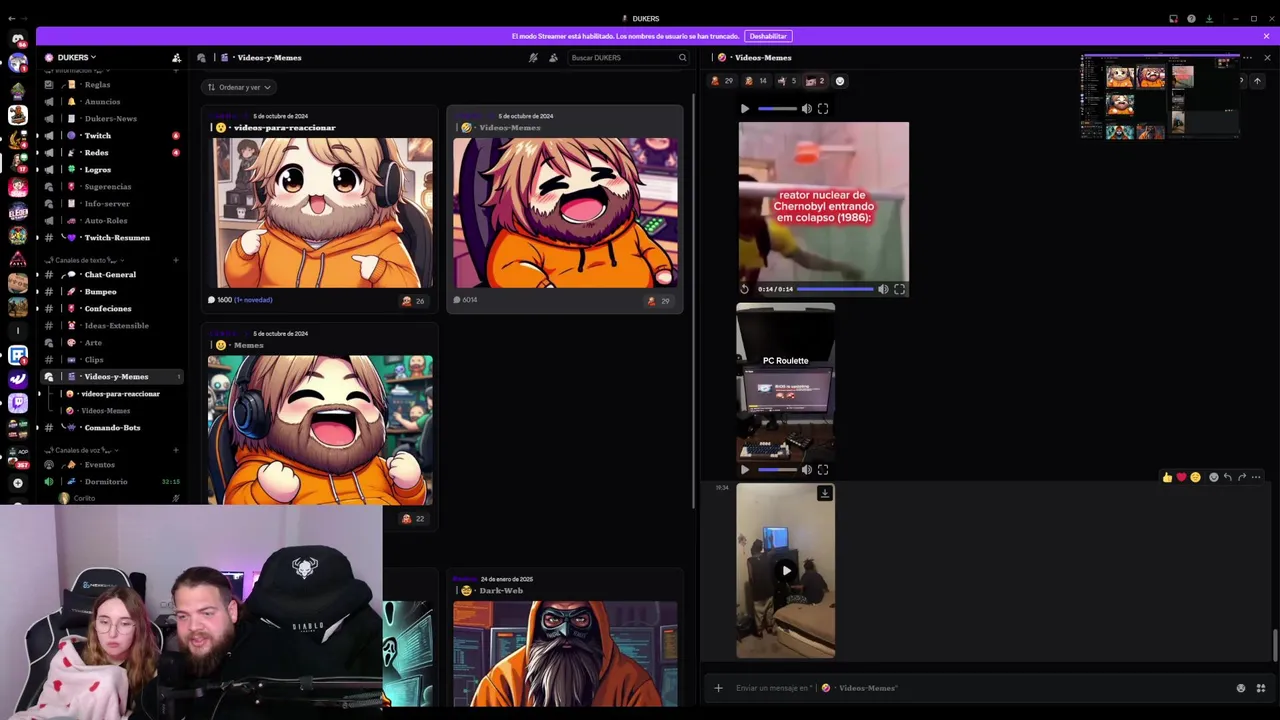Open the Videos-Memes post card
Image resolution: width=1280 pixels, height=720 pixels.
pyautogui.click(x=564, y=209)
